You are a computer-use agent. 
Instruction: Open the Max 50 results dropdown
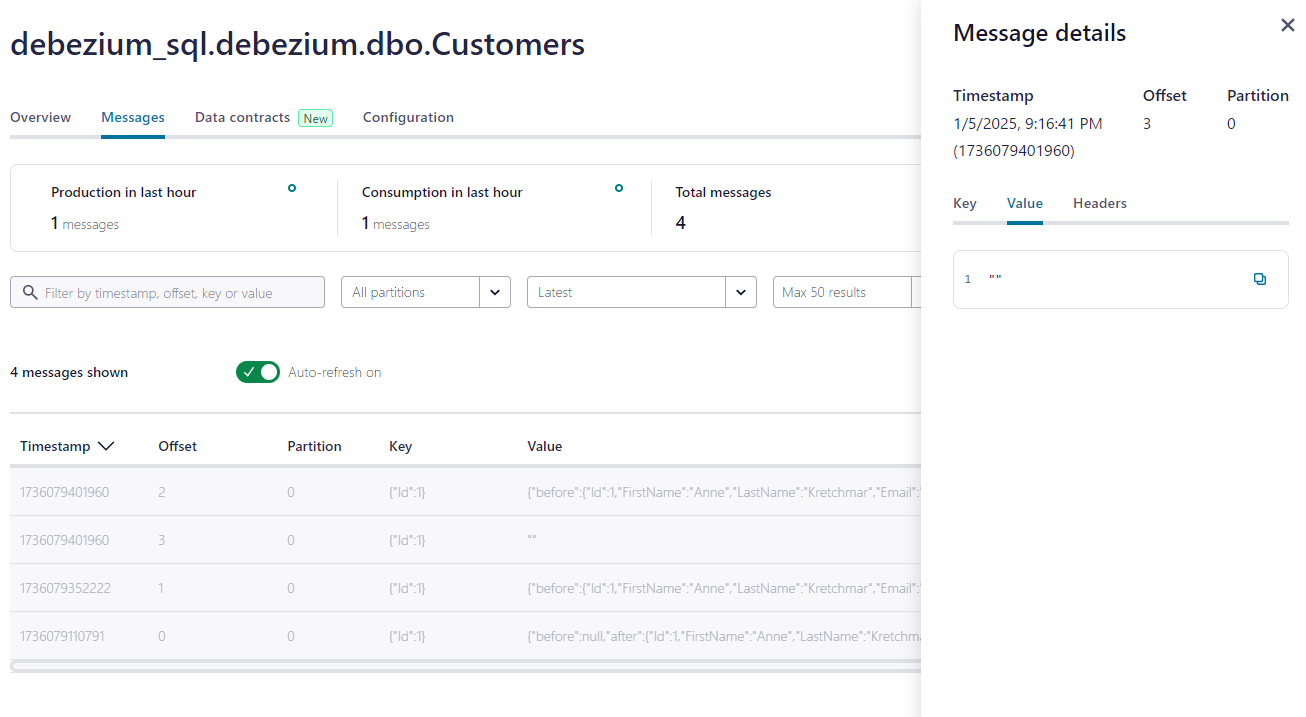846,292
